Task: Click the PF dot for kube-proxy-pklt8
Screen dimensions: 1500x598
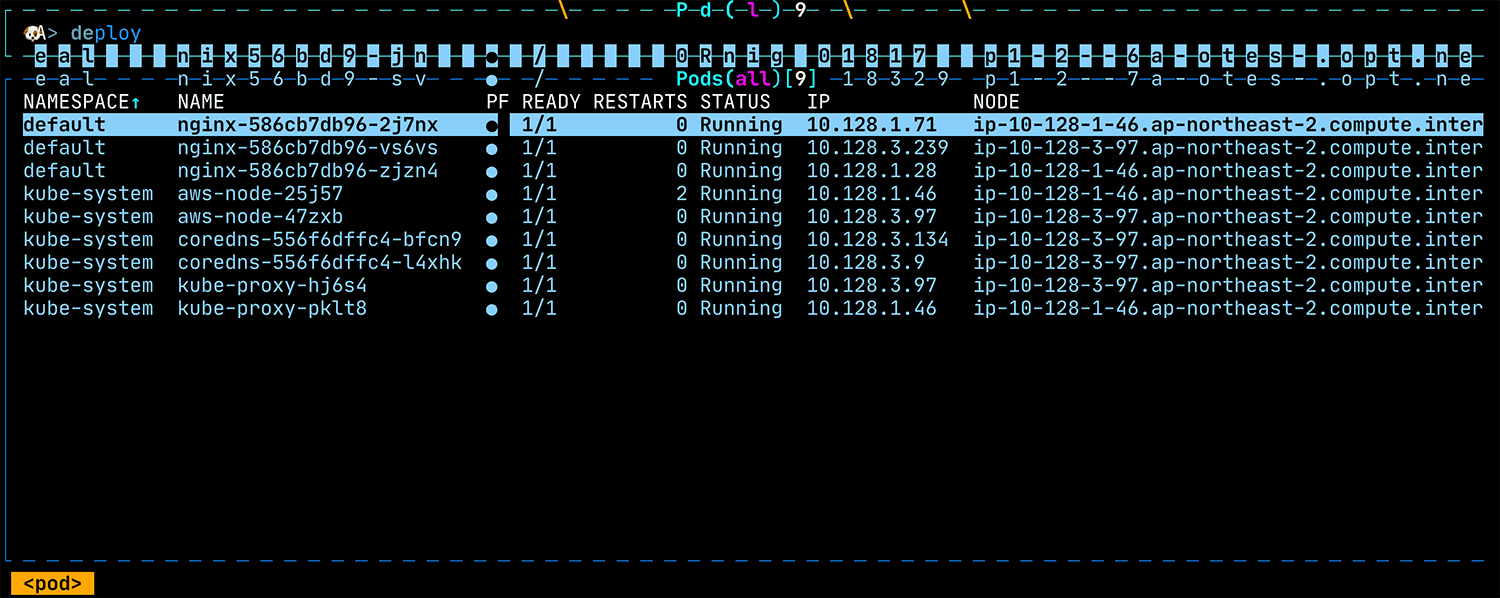Action: (x=491, y=310)
